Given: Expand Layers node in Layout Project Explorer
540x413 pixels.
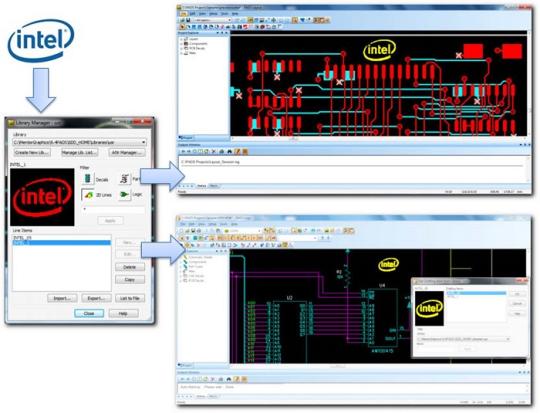Looking at the screenshot, I should [181, 39].
